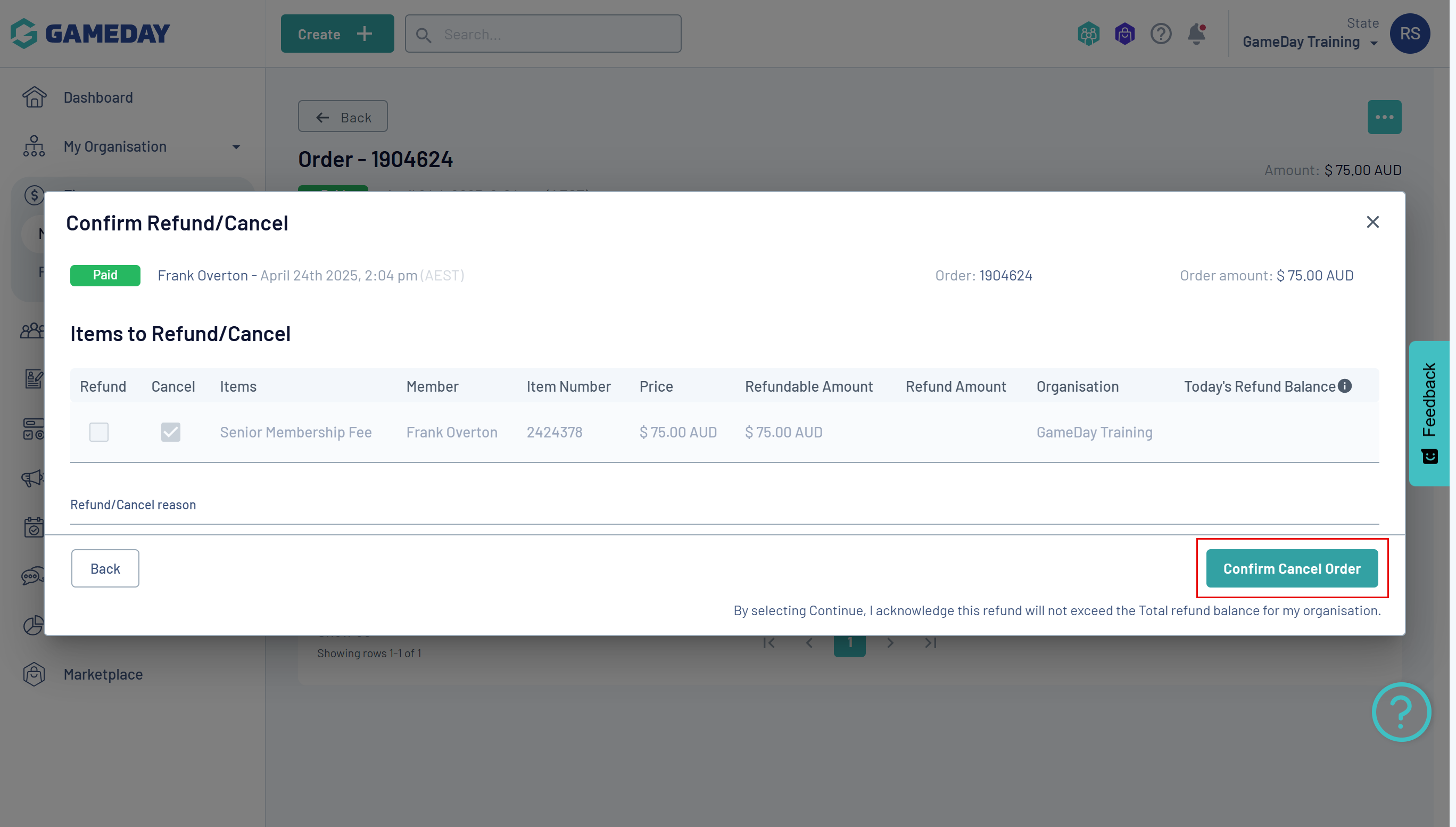Screen dimensions: 1456x827
Task: Click the notification bell icon
Action: 1196,34
